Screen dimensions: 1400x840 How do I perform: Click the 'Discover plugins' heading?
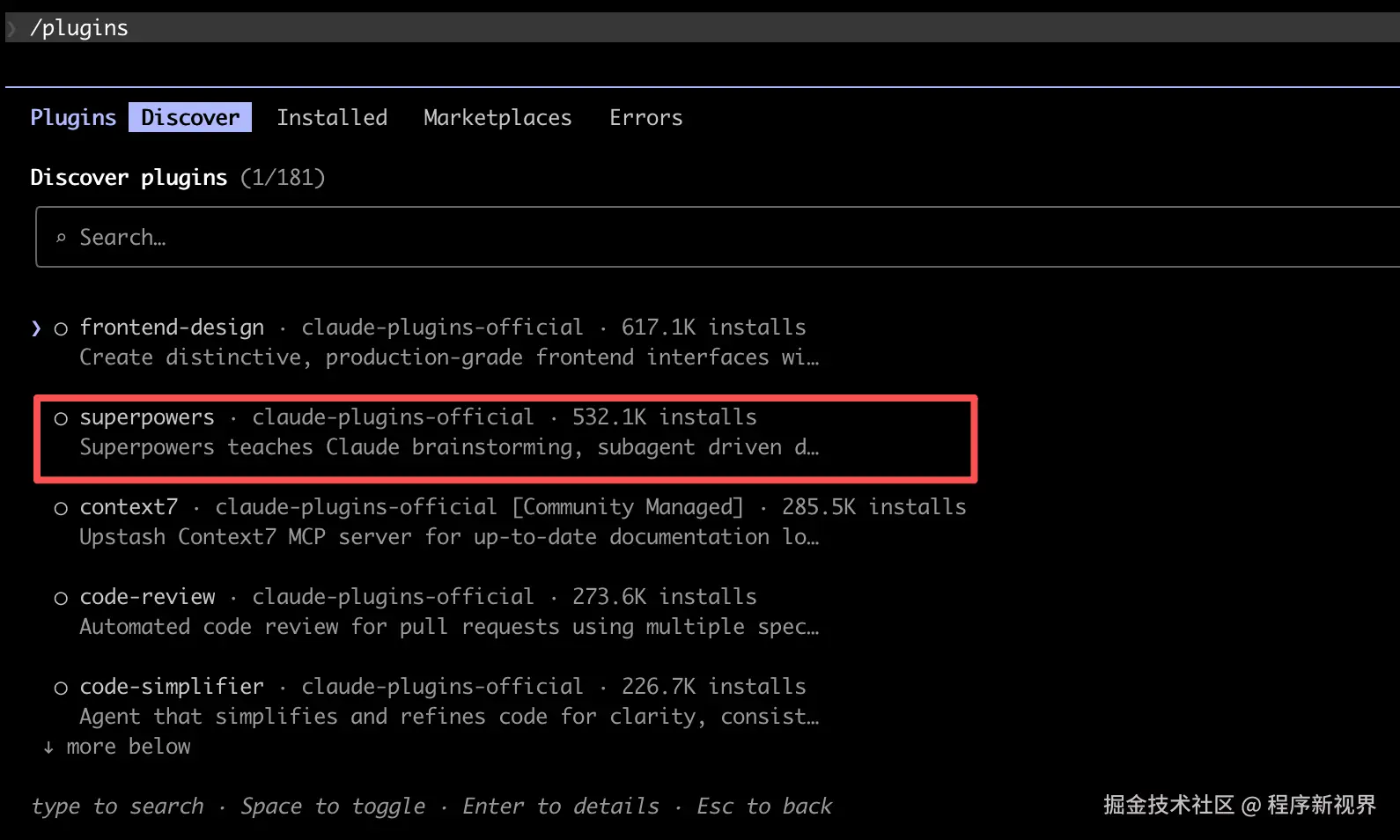click(129, 178)
